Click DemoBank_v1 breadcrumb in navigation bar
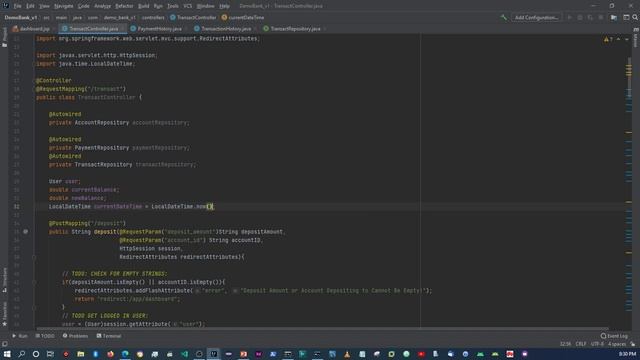 tap(21, 18)
